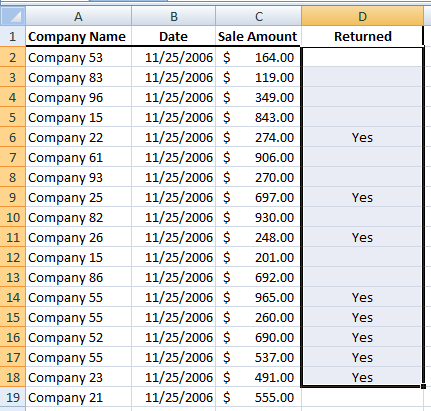This screenshot has height=411, width=431.
Task: Click the Company Name header cell
Action: [79, 36]
